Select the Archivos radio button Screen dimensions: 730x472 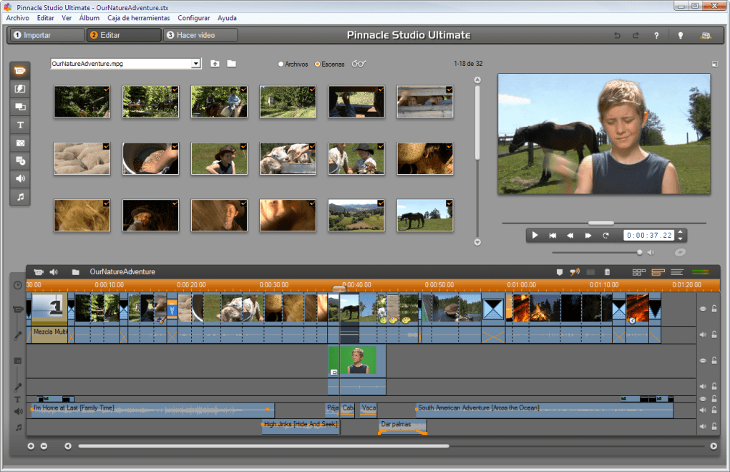click(x=281, y=64)
